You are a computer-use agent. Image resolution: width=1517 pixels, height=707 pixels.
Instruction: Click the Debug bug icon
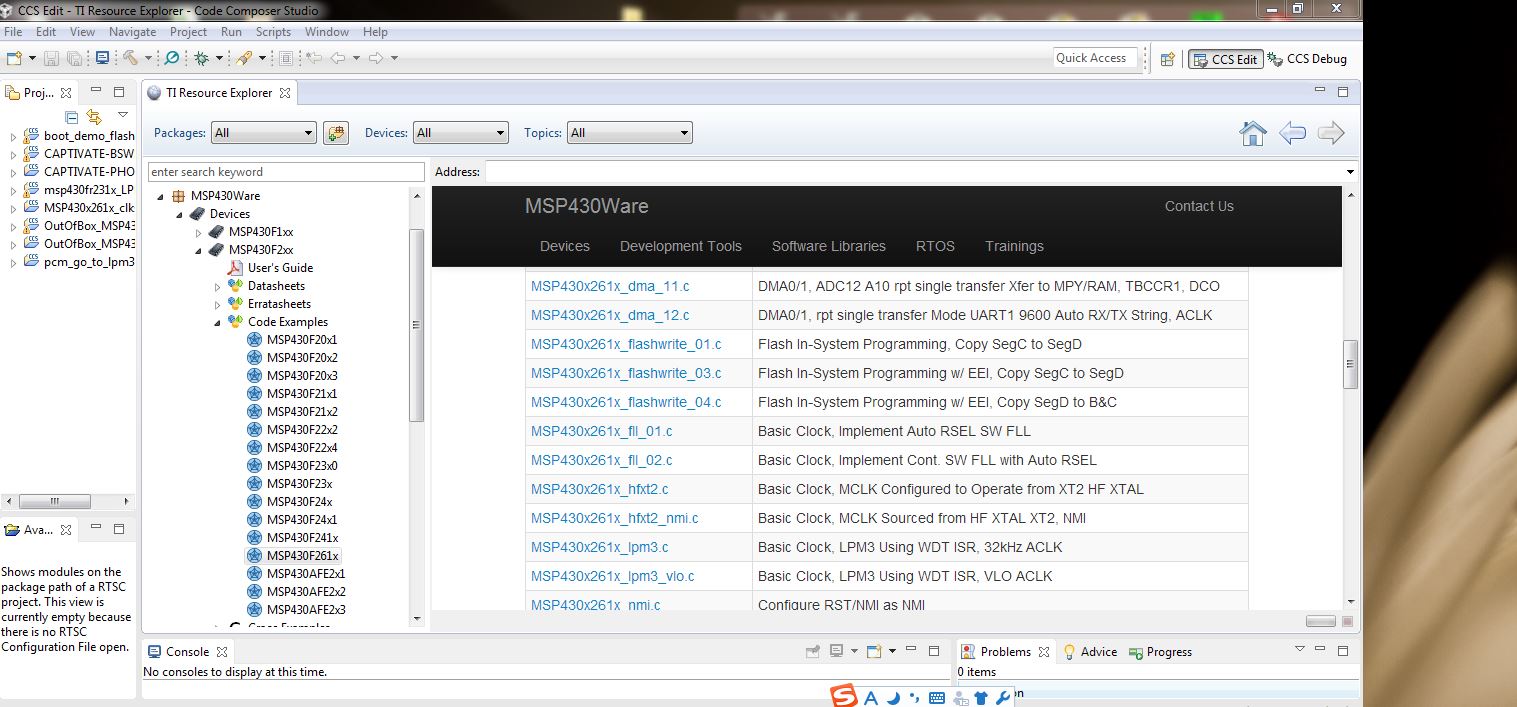click(x=201, y=58)
